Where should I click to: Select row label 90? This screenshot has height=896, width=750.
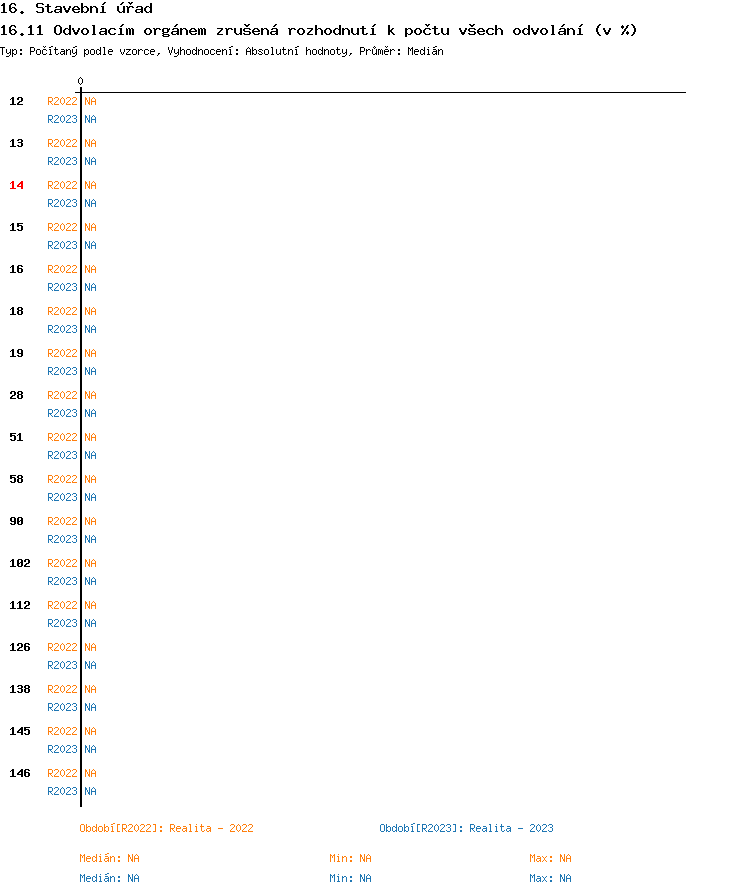click(x=17, y=521)
